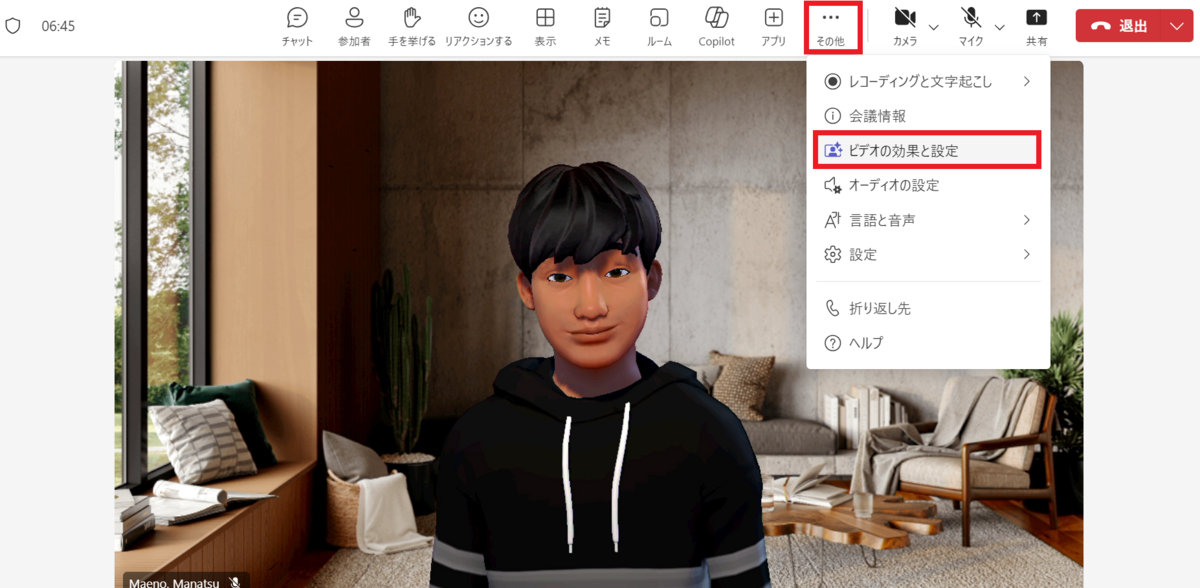Start screen sharing with 共有
The height and width of the screenshot is (588, 1200).
[1037, 27]
